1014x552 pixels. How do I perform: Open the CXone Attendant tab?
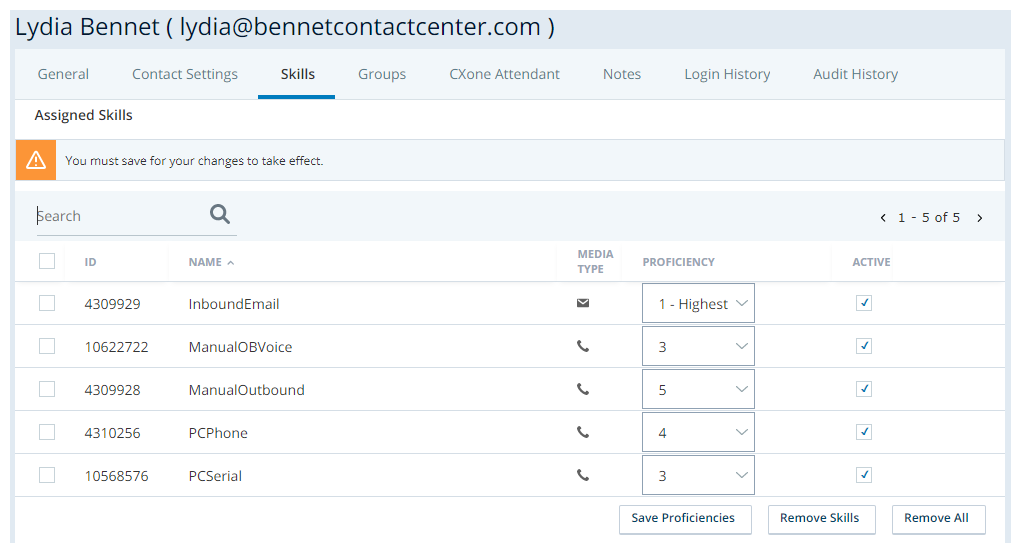click(504, 74)
